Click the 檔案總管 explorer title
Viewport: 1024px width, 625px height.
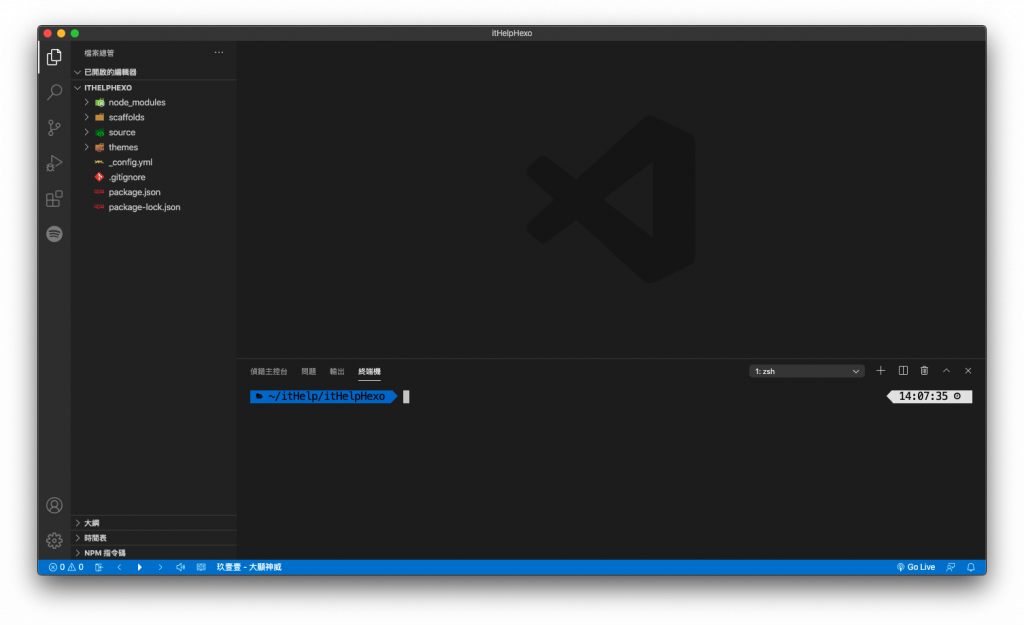99,53
